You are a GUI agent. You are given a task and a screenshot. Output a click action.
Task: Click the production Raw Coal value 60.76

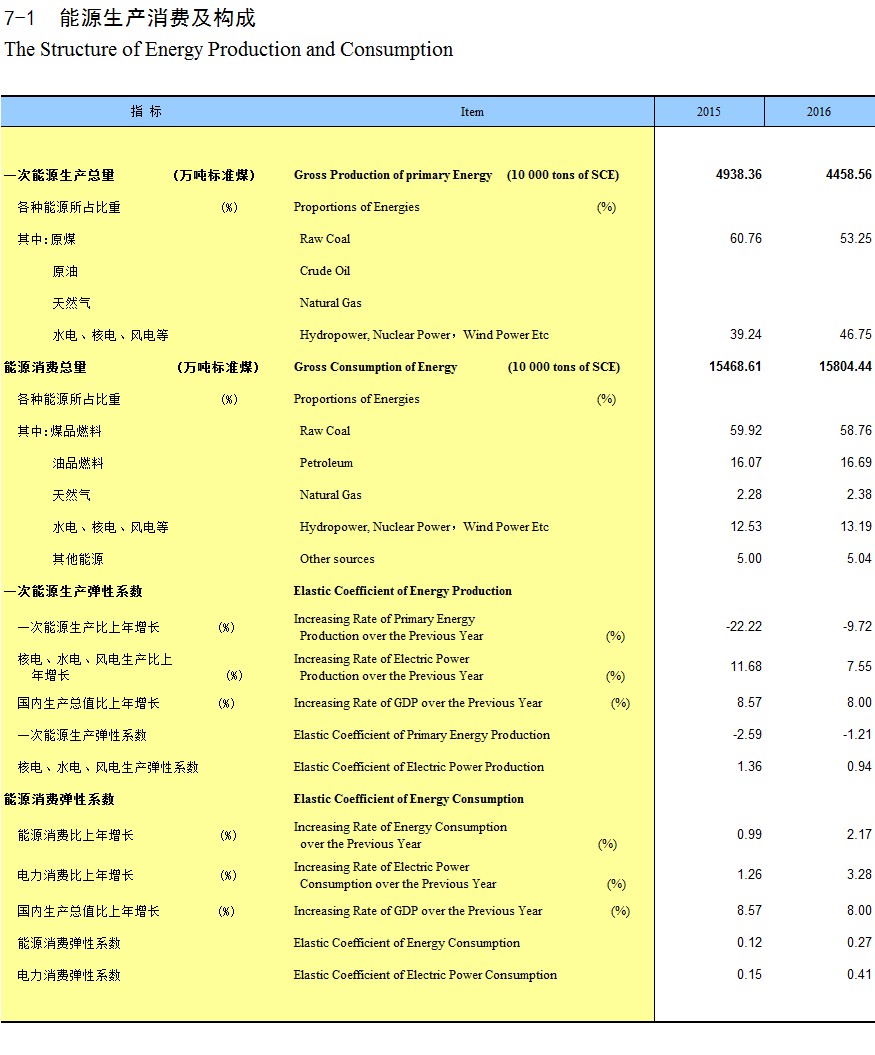coord(746,238)
